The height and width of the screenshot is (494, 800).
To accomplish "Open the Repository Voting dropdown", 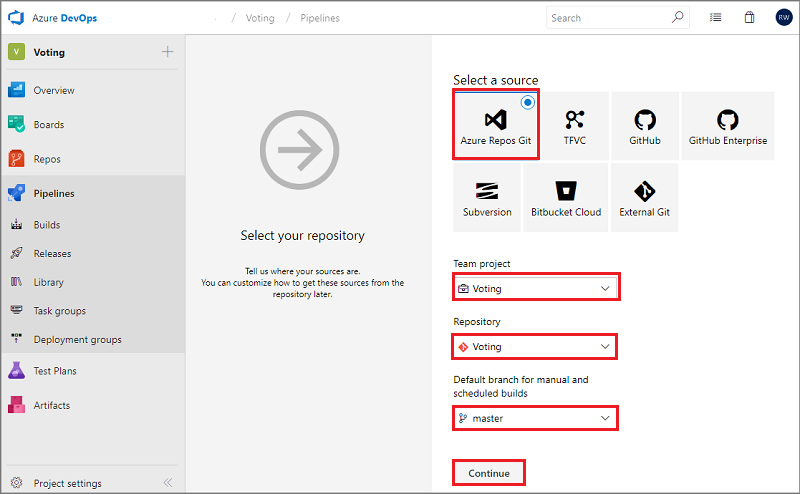I will pyautogui.click(x=535, y=347).
